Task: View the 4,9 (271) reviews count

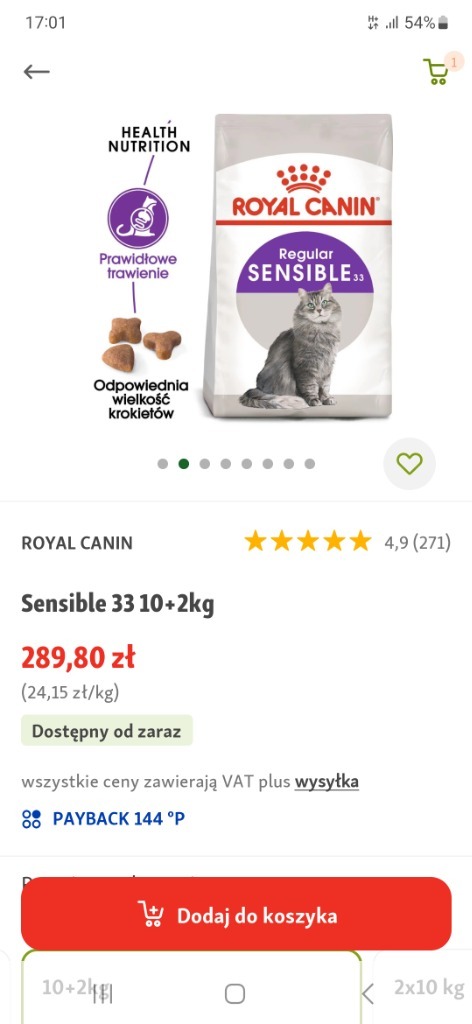Action: [418, 543]
